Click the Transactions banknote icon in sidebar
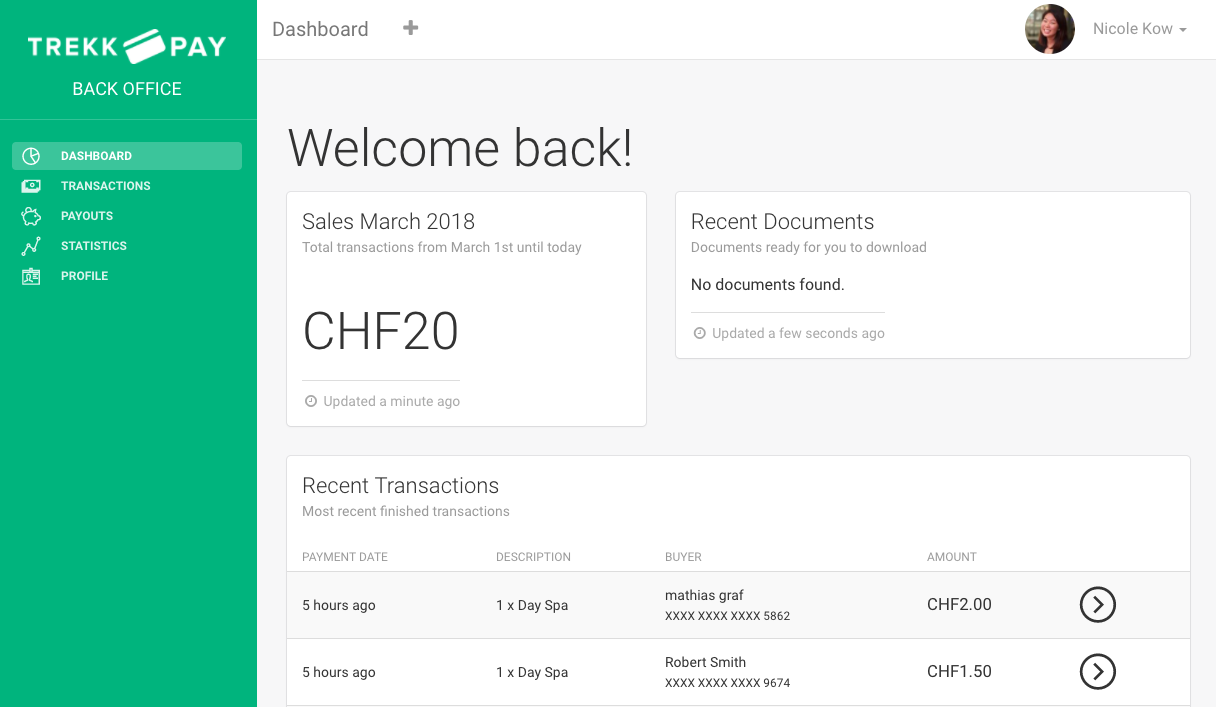The height and width of the screenshot is (707, 1216). (31, 186)
